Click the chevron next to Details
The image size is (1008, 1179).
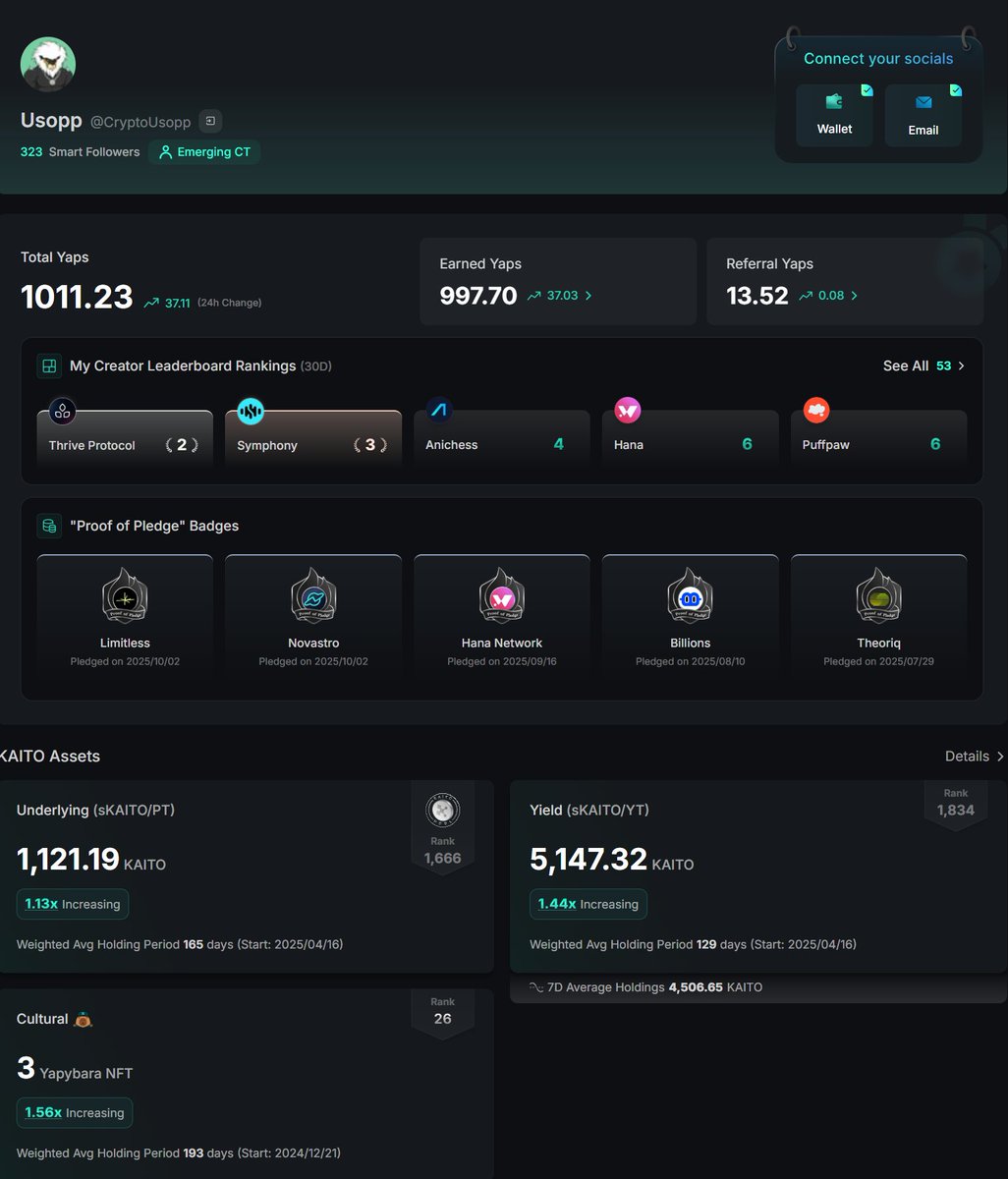1000,756
